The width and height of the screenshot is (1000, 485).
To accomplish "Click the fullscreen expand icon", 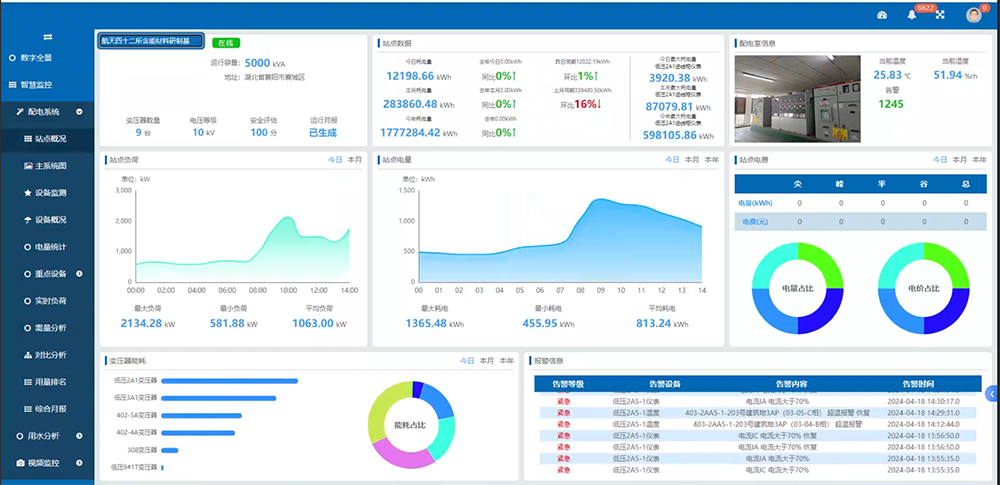I will (940, 15).
